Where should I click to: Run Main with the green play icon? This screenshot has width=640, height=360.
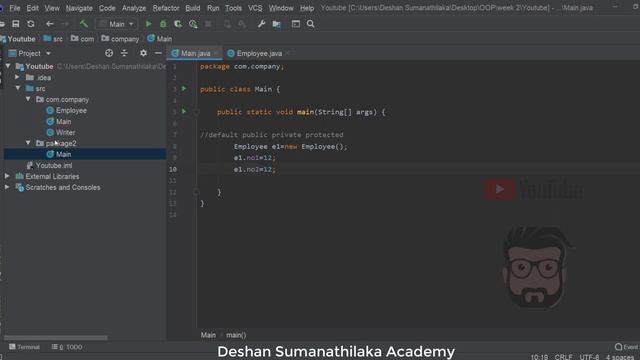[149, 24]
